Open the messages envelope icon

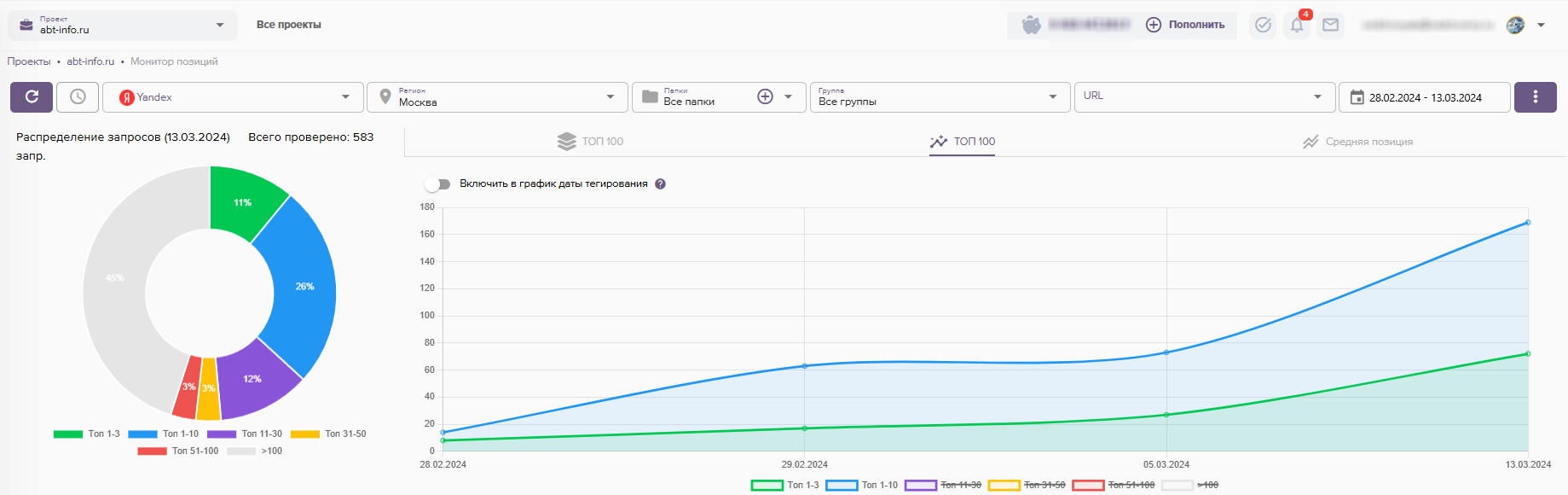pyautogui.click(x=1330, y=25)
